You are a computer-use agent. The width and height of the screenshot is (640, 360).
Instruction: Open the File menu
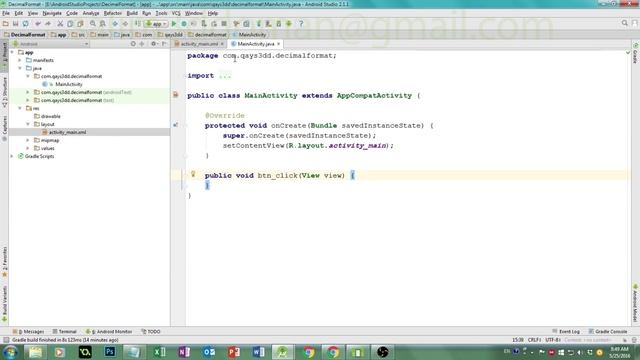6,13
